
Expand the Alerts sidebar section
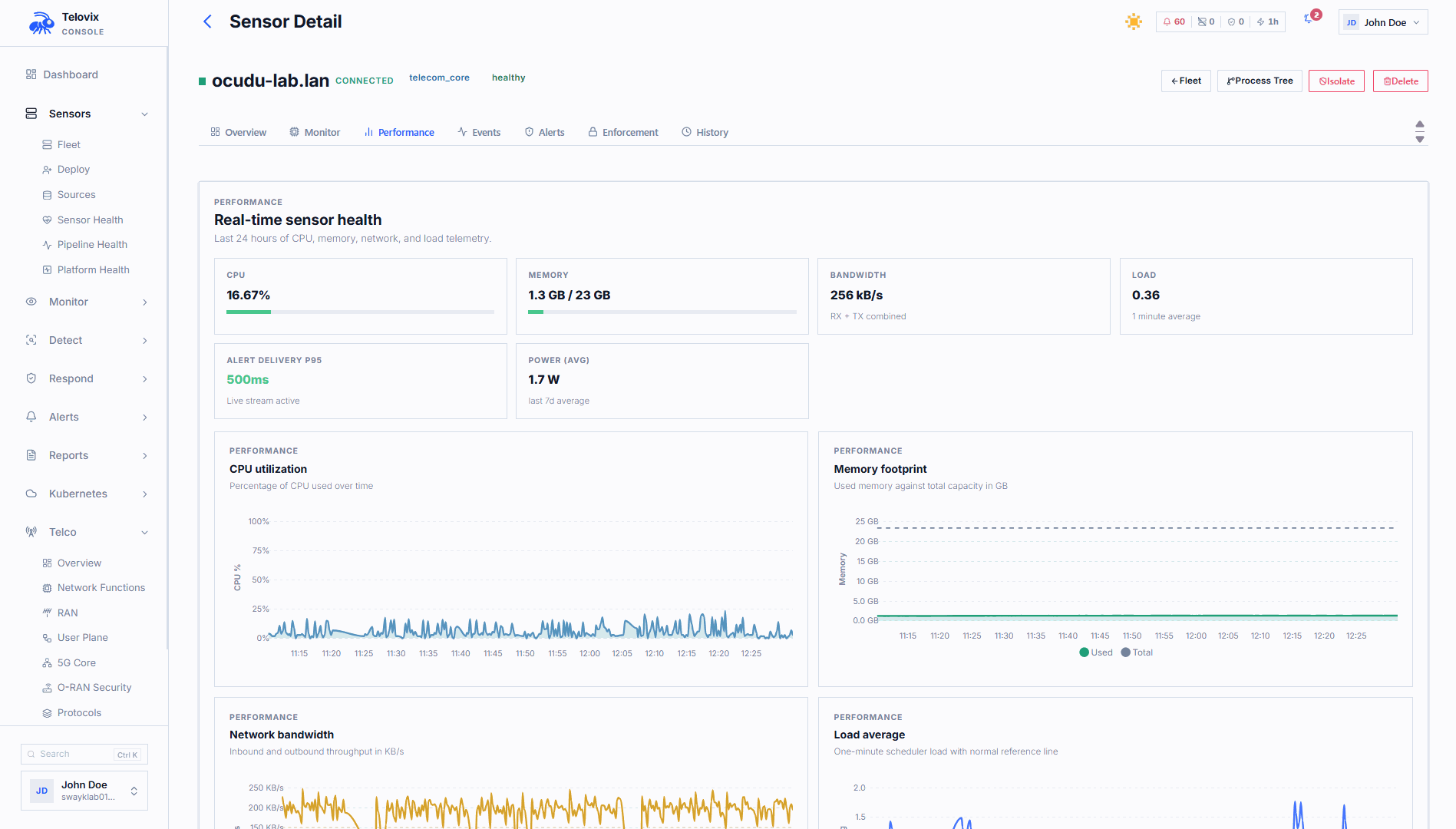pos(86,417)
